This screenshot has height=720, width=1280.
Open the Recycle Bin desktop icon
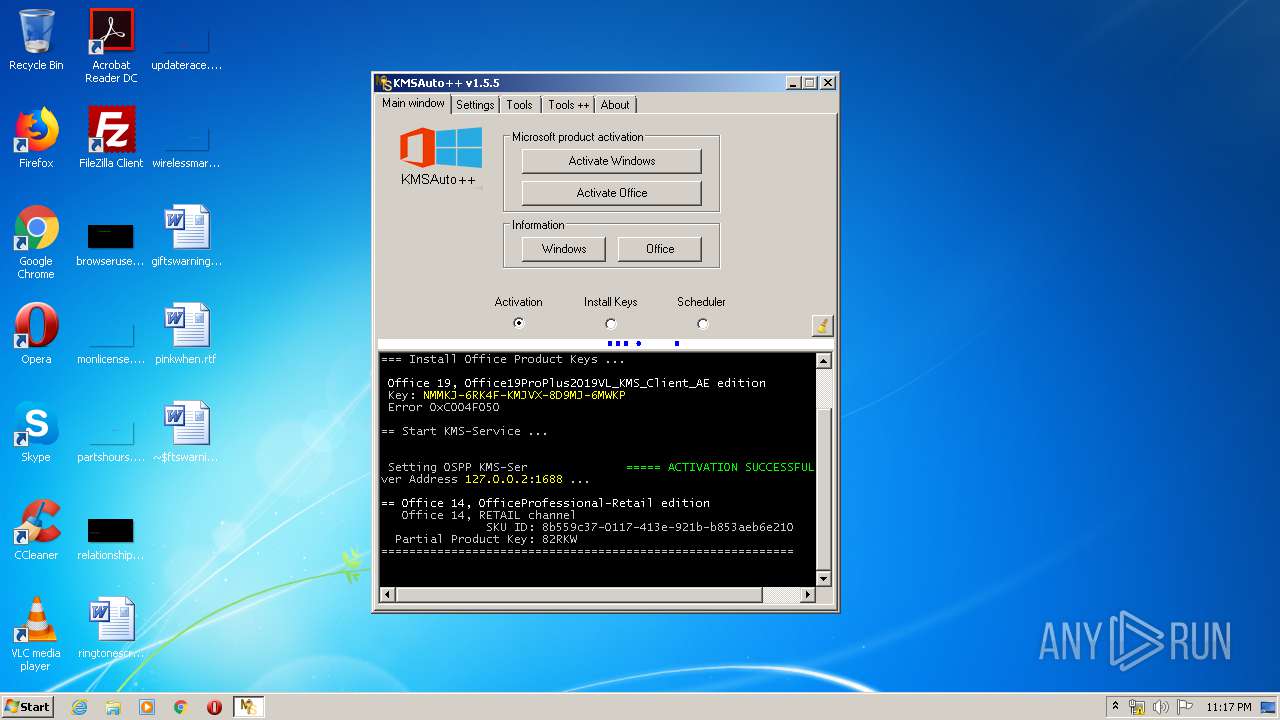pos(36,40)
